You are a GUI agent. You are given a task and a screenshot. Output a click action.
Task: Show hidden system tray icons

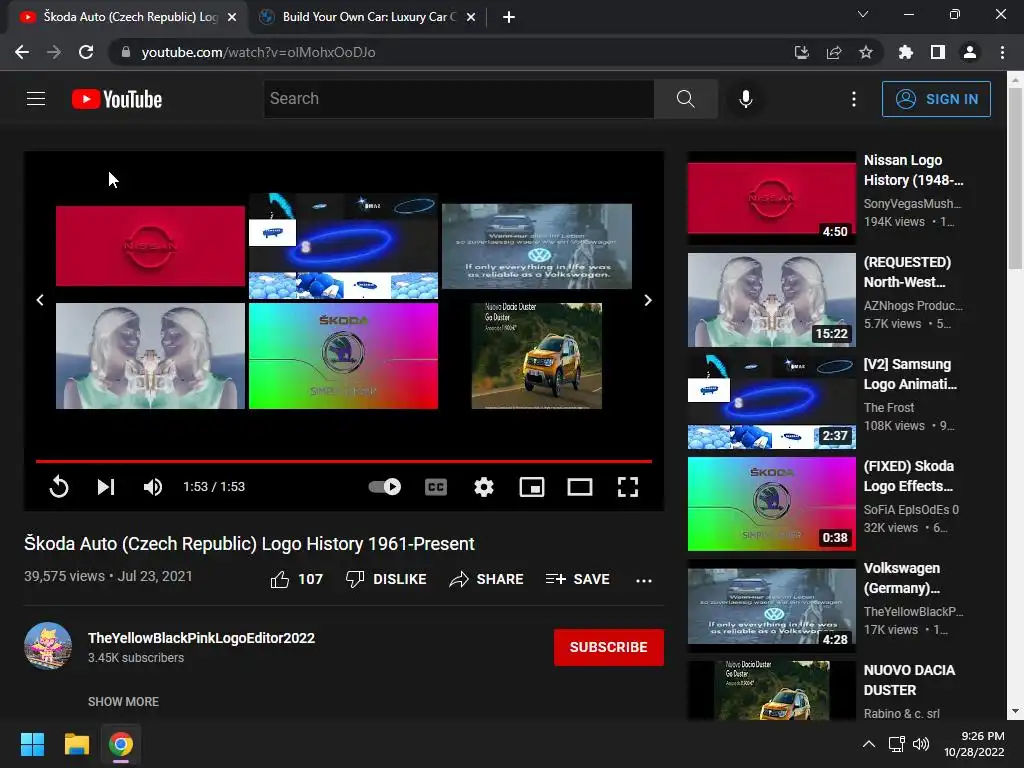869,744
